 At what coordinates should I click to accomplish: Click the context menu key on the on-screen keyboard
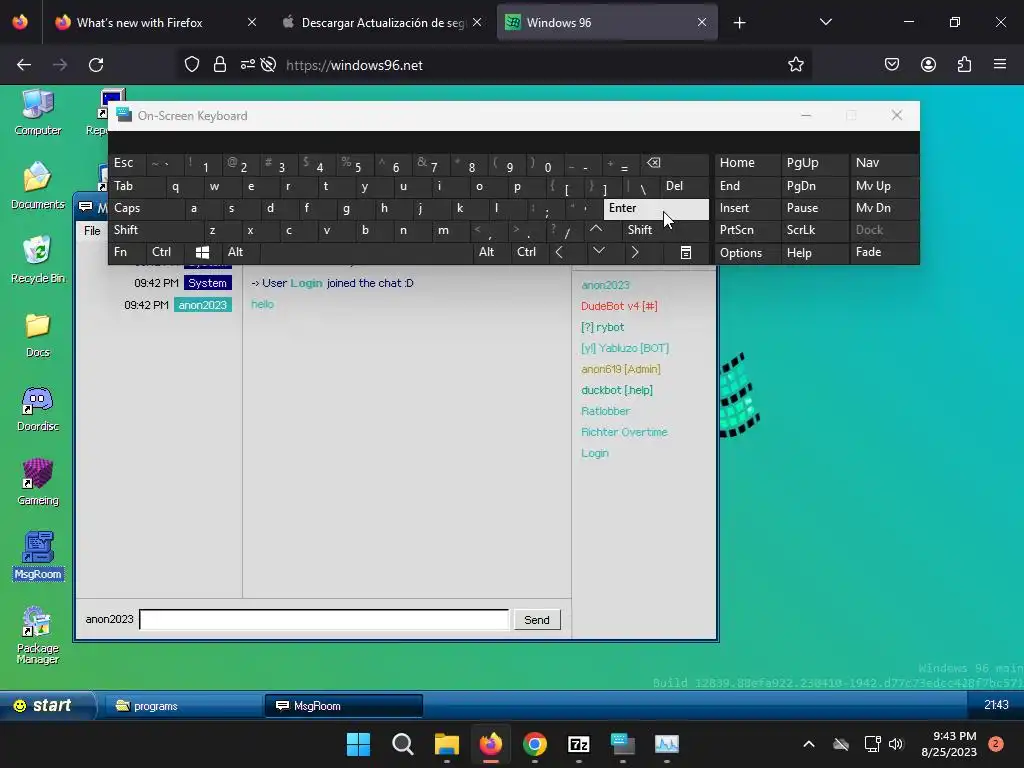click(x=686, y=253)
